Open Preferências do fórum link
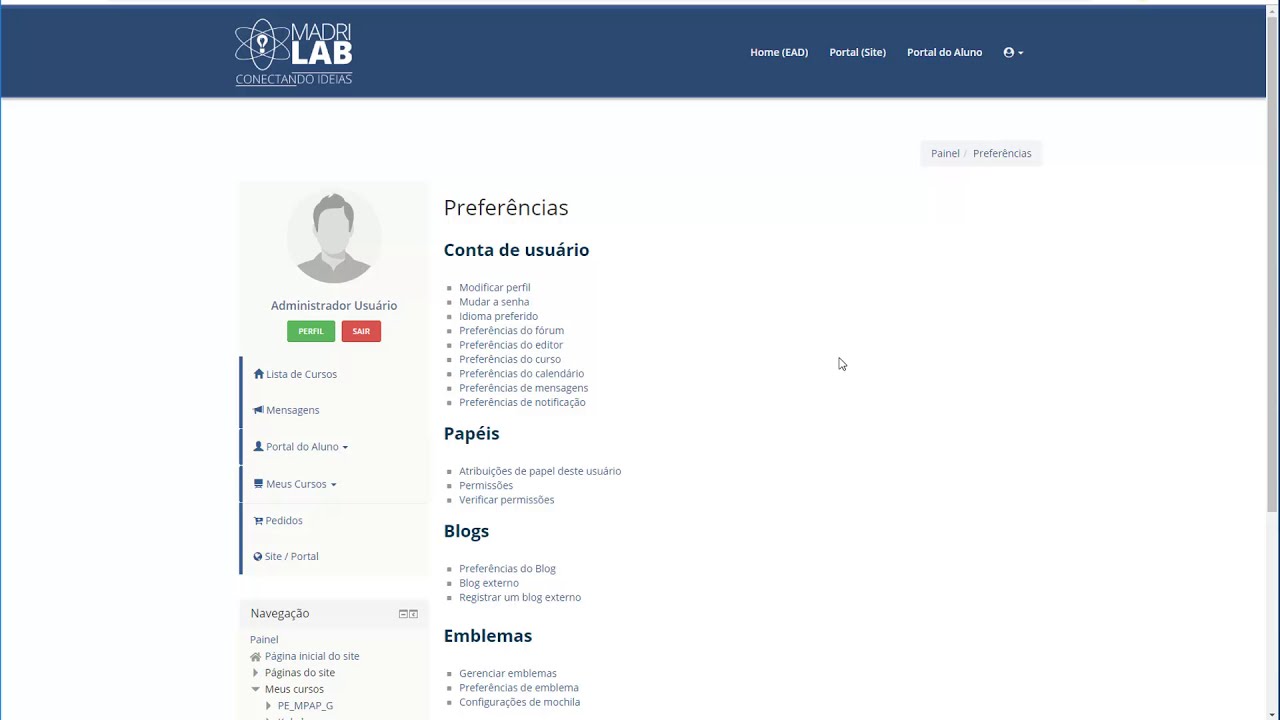The image size is (1280, 720). point(511,330)
